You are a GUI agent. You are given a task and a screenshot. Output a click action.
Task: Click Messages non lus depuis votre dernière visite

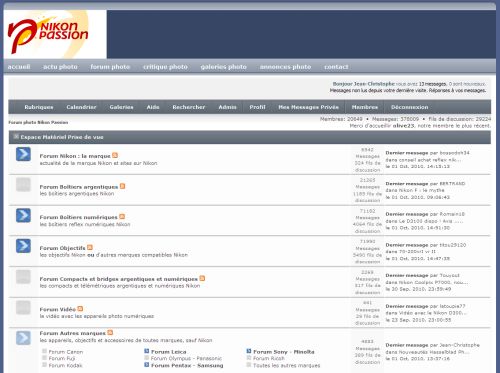coord(379,90)
